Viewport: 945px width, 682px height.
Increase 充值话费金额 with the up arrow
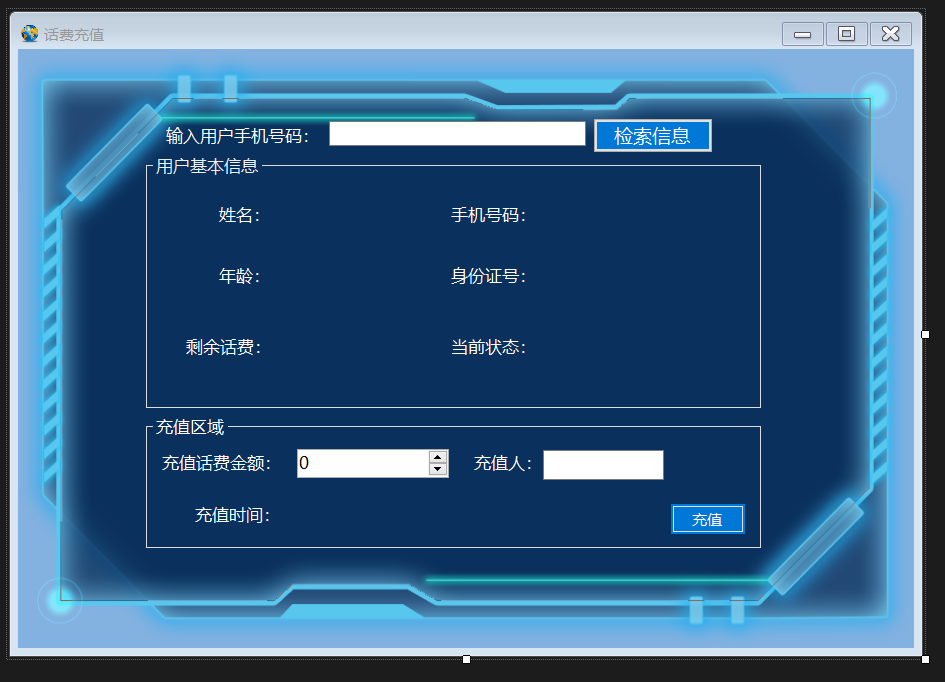(438, 457)
